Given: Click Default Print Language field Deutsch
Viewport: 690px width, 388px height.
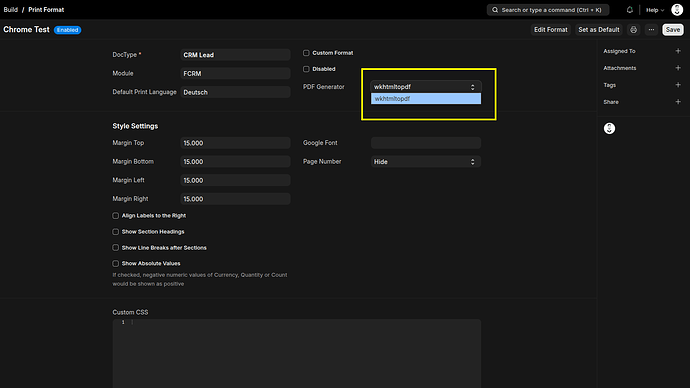Looking at the screenshot, I should (235, 92).
